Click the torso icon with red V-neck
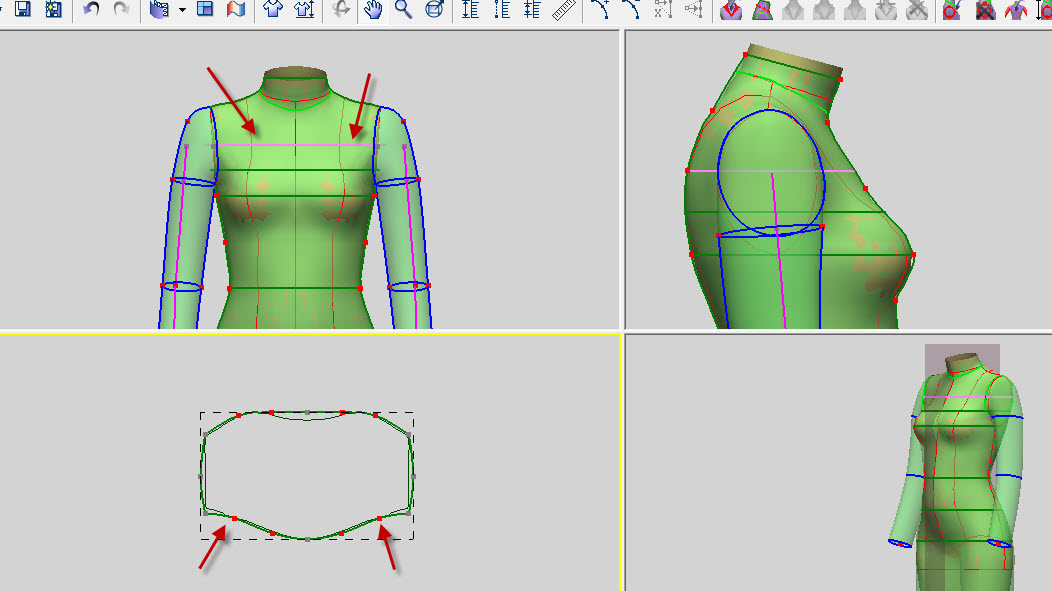 [x=731, y=10]
